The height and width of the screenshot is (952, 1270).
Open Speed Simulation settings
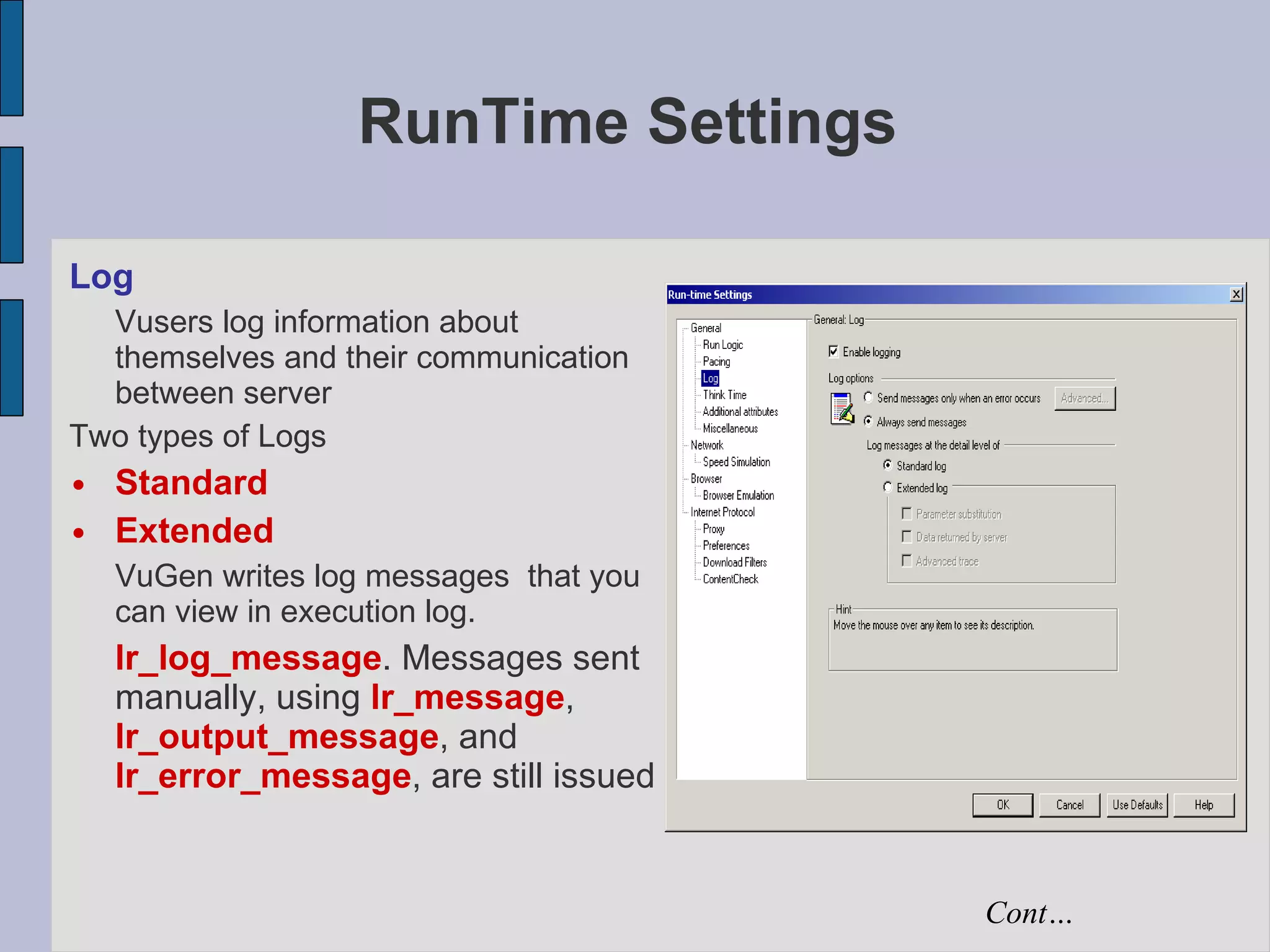tap(736, 462)
